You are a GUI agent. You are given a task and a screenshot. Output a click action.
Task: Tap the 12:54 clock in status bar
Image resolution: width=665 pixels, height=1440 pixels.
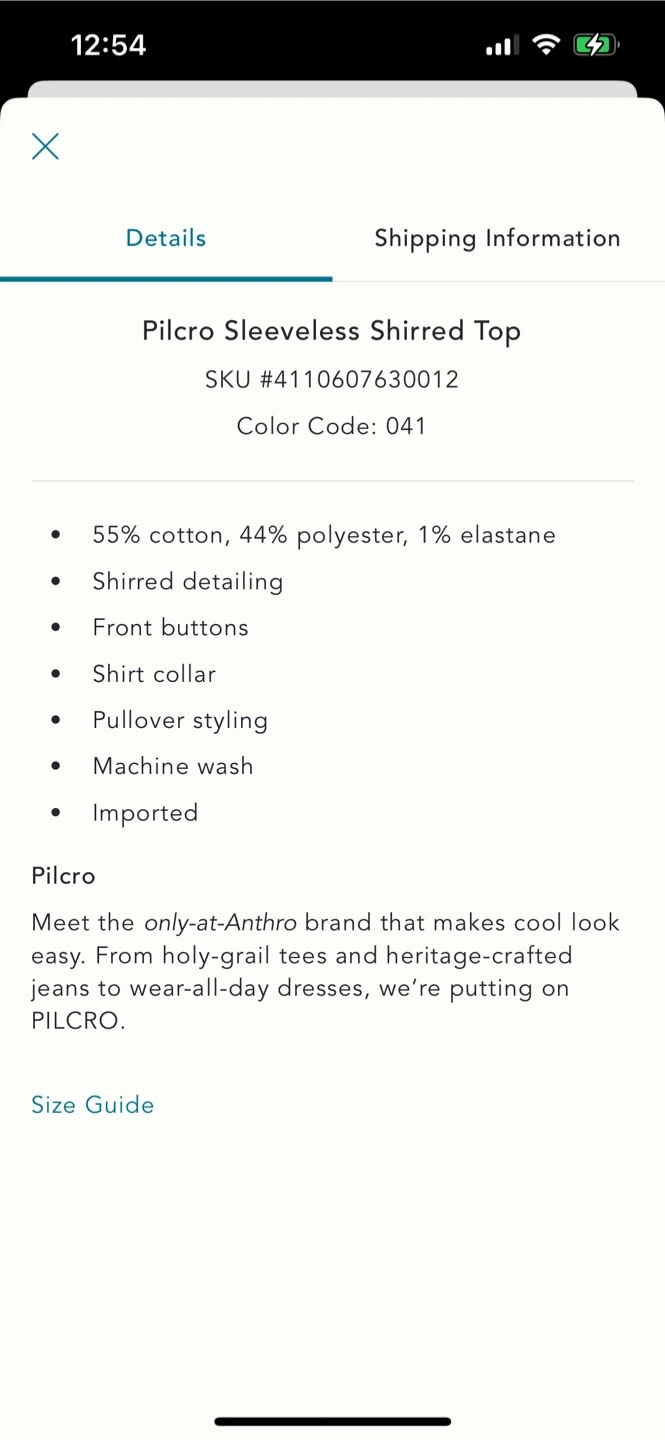click(108, 45)
